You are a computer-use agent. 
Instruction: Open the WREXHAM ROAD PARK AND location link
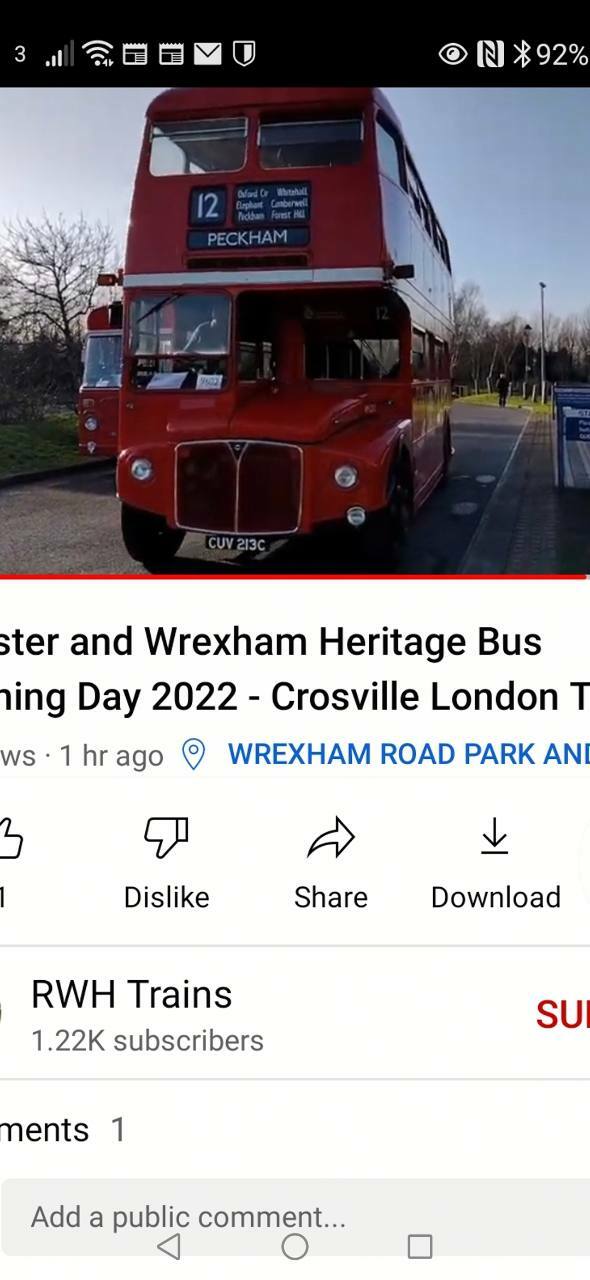(408, 755)
